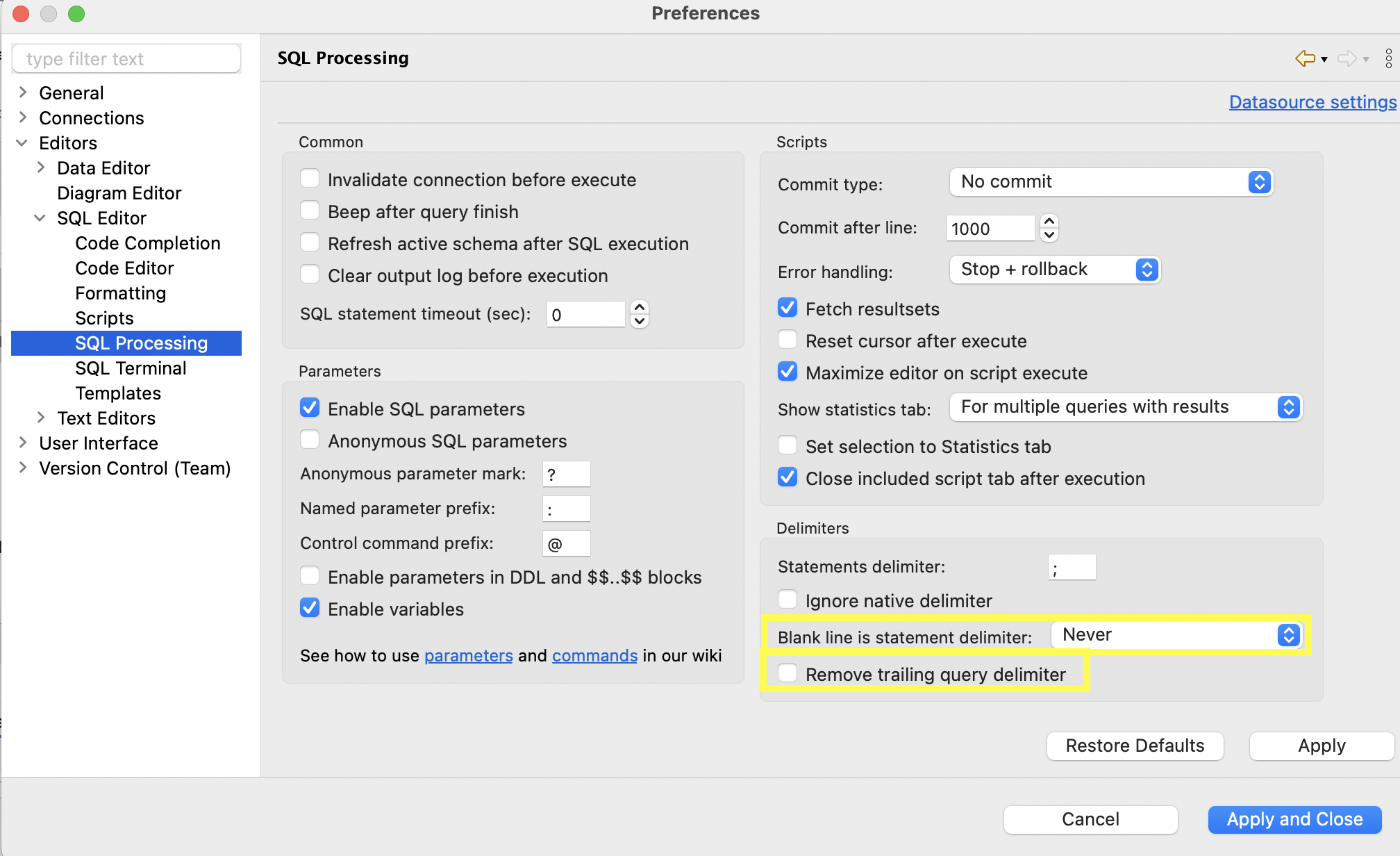Open the commands wiki link
This screenshot has height=856, width=1400.
[x=594, y=656]
